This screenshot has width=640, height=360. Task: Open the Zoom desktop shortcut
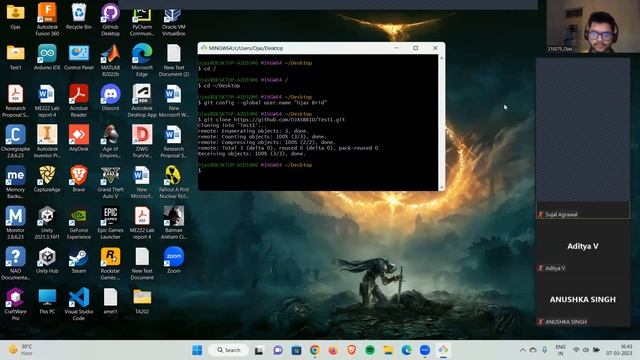coord(173,260)
